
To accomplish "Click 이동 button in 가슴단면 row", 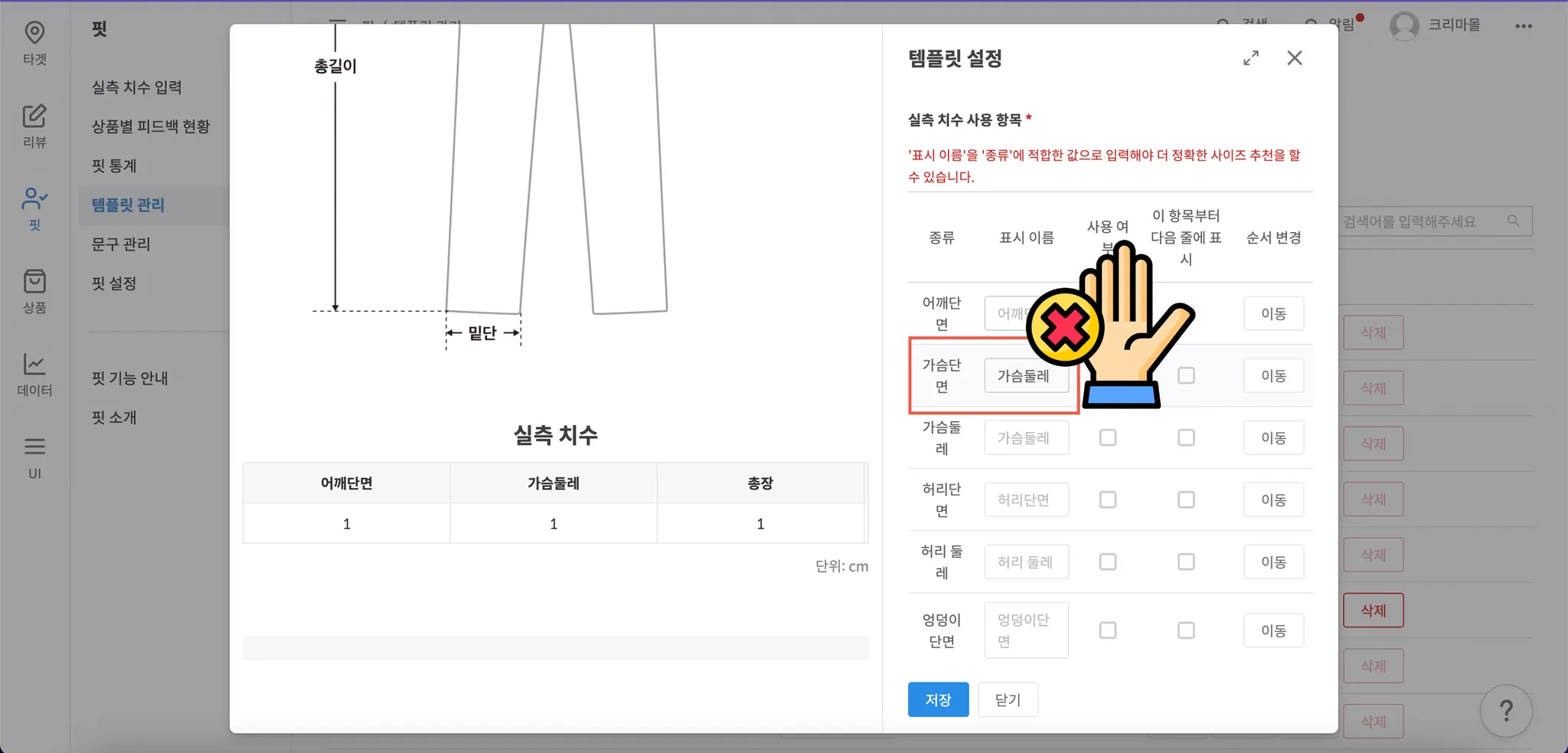I will [x=1274, y=375].
